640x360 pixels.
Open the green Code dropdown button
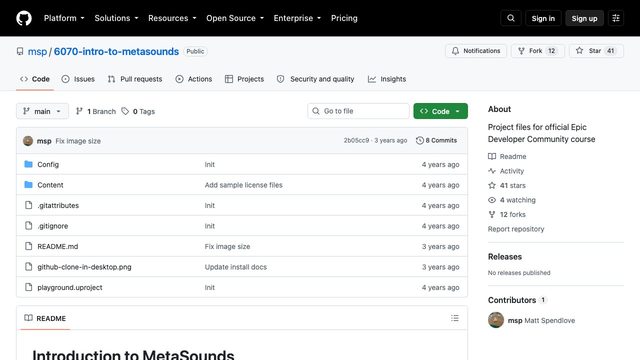[x=440, y=111]
